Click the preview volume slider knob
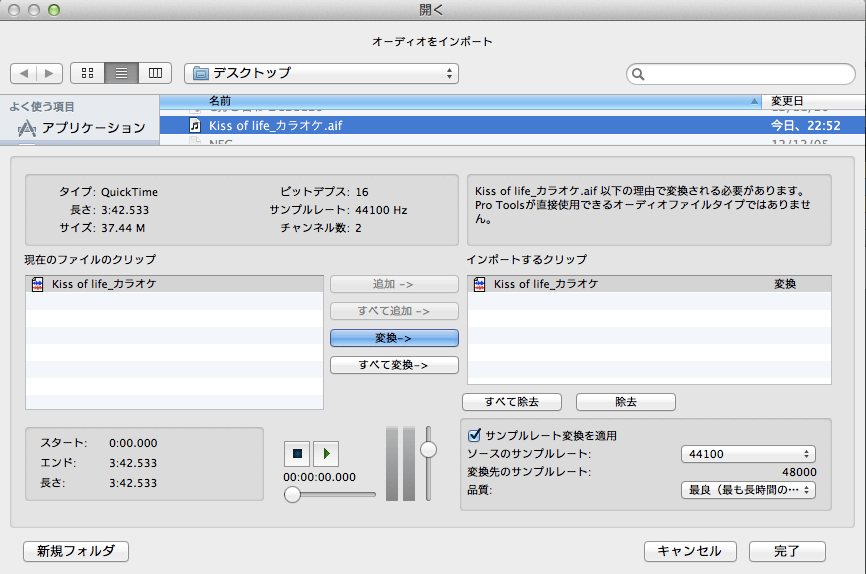 428,450
